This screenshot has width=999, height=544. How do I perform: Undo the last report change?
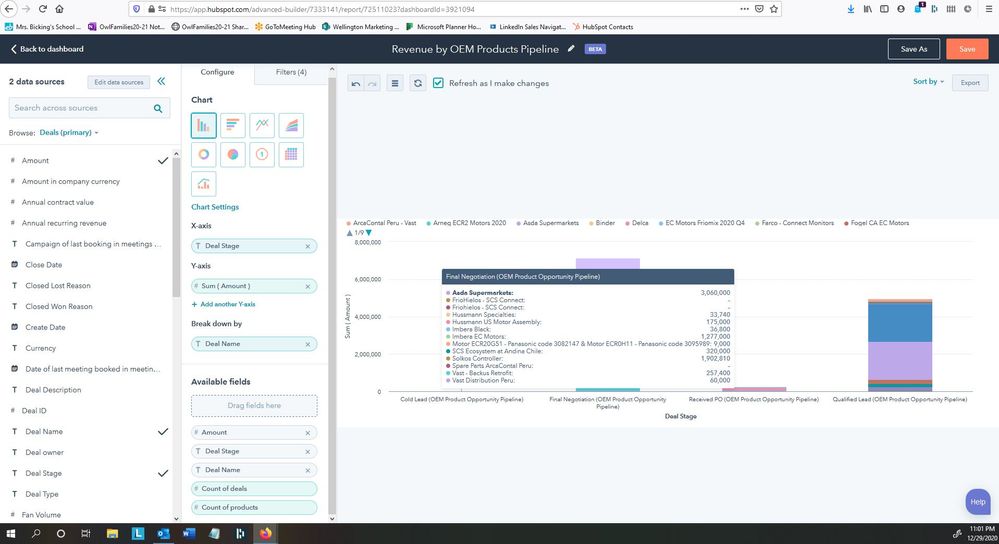pyautogui.click(x=356, y=83)
